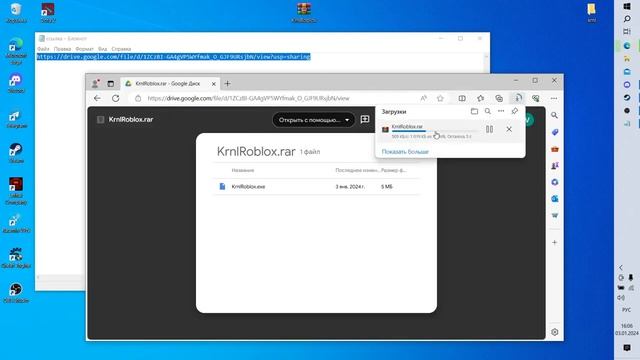
Task: Pause the KrnlRoblox.rar download
Action: (489, 129)
